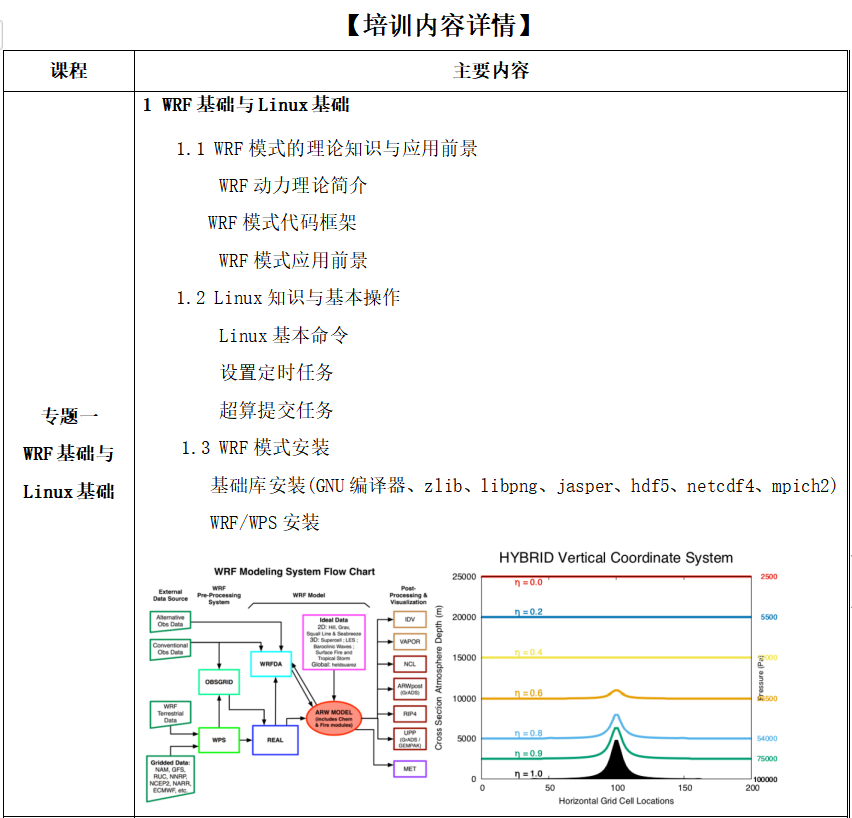This screenshot has width=852, height=818.
Task: Click the RIP4 output box
Action: pyautogui.click(x=410, y=714)
